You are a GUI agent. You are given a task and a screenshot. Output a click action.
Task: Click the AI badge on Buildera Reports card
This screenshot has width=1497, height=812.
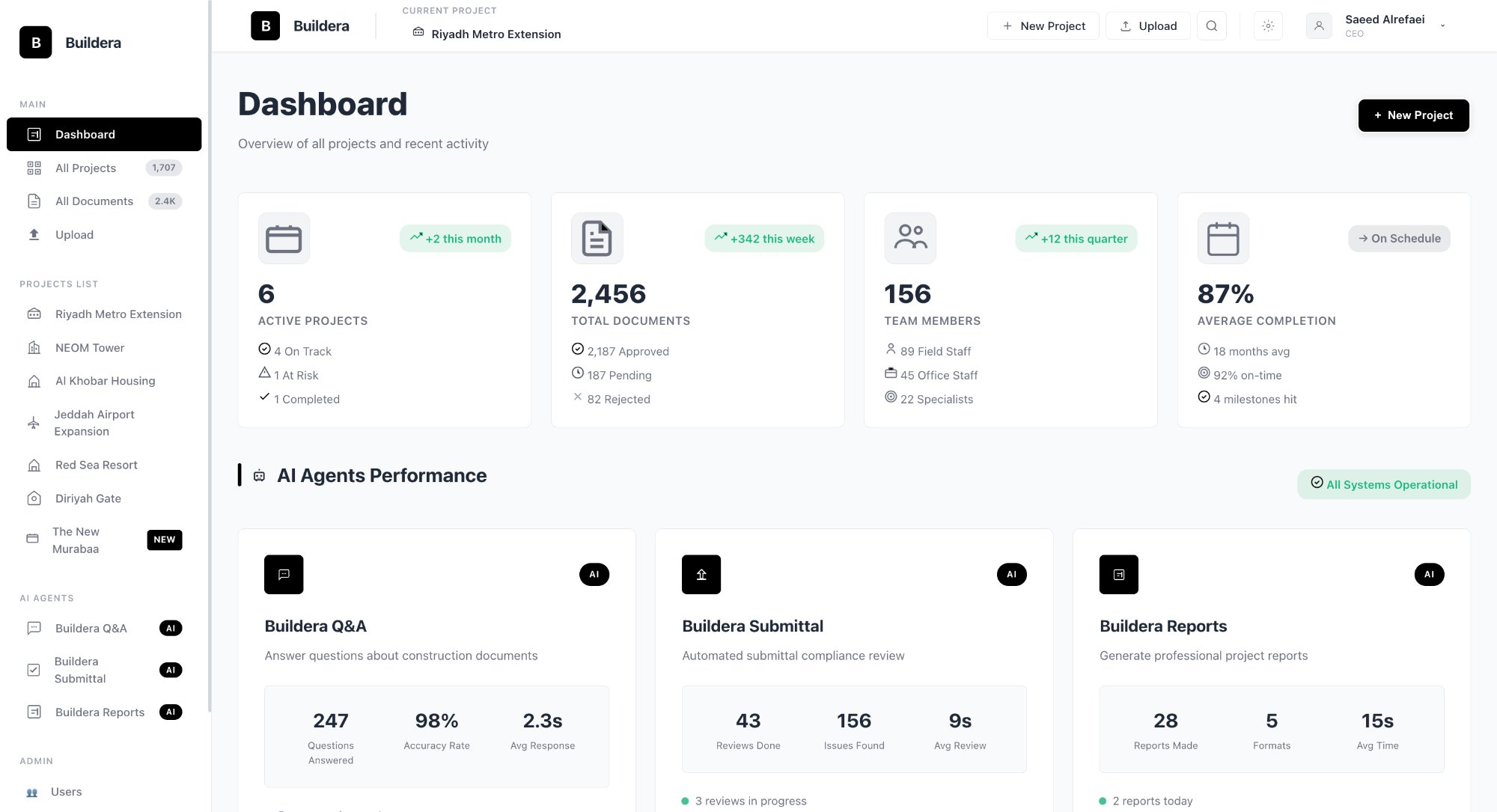click(1429, 574)
